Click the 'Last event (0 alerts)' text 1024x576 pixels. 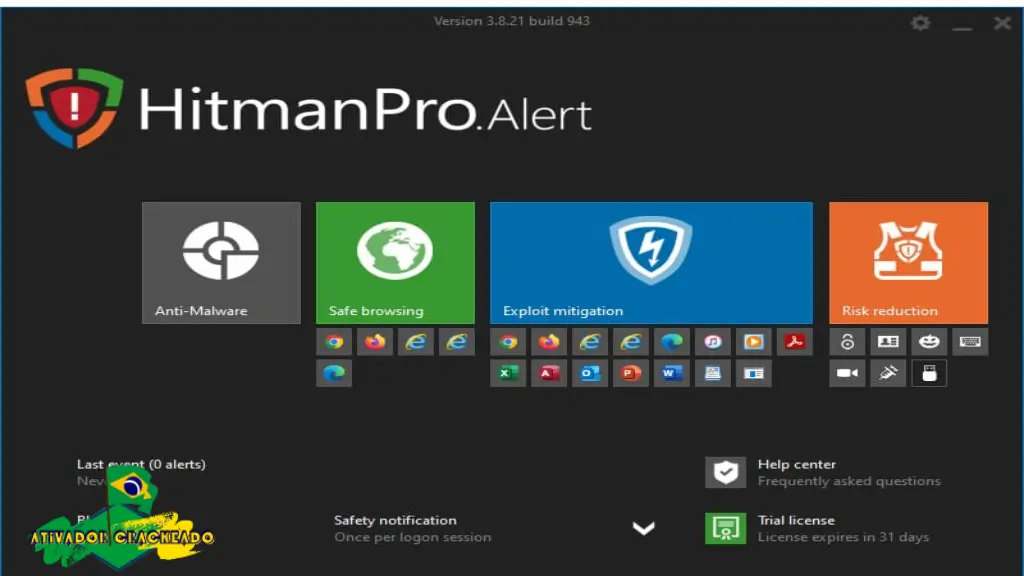[141, 464]
